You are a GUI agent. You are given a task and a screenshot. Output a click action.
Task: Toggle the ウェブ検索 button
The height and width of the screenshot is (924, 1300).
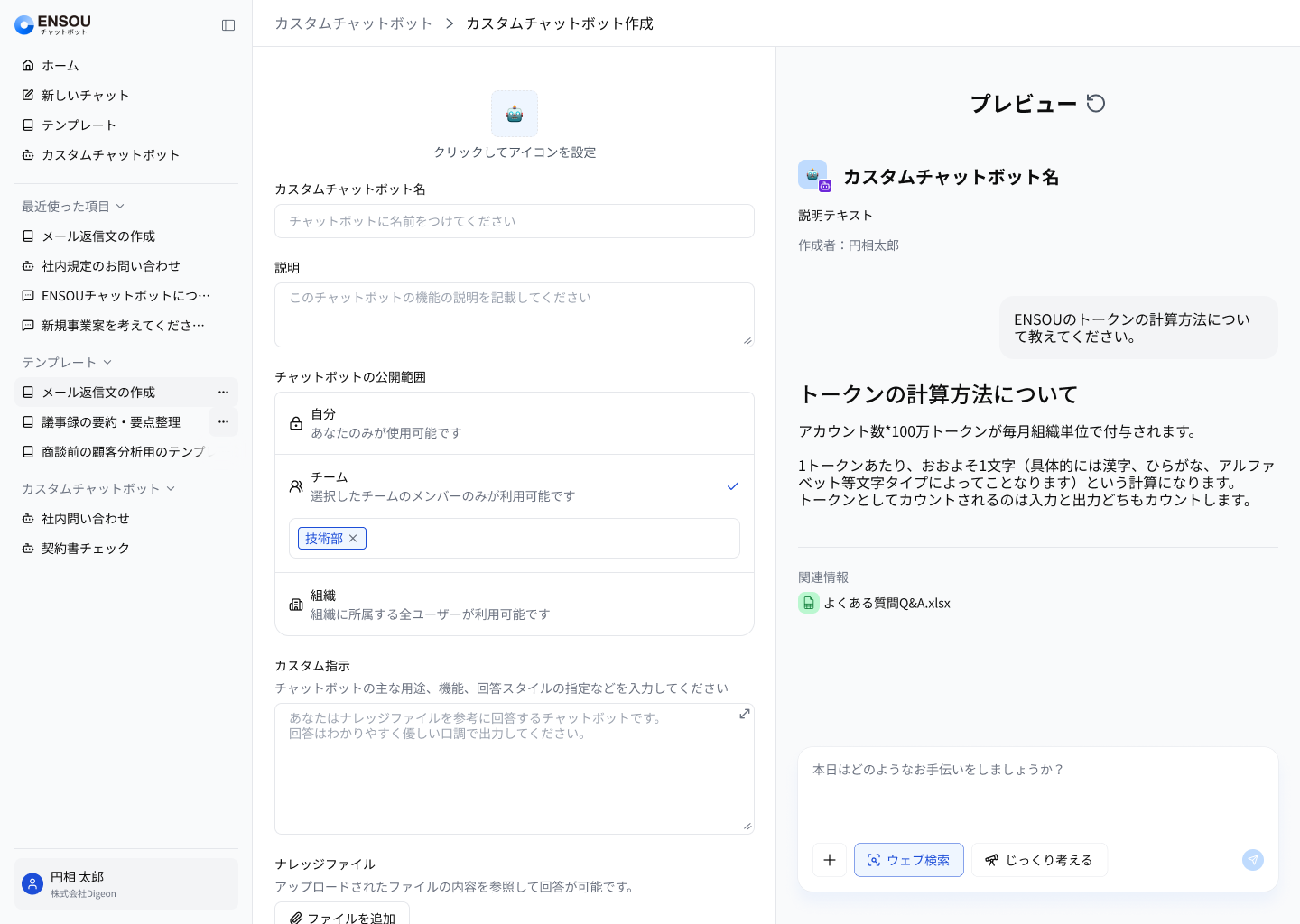(x=908, y=860)
